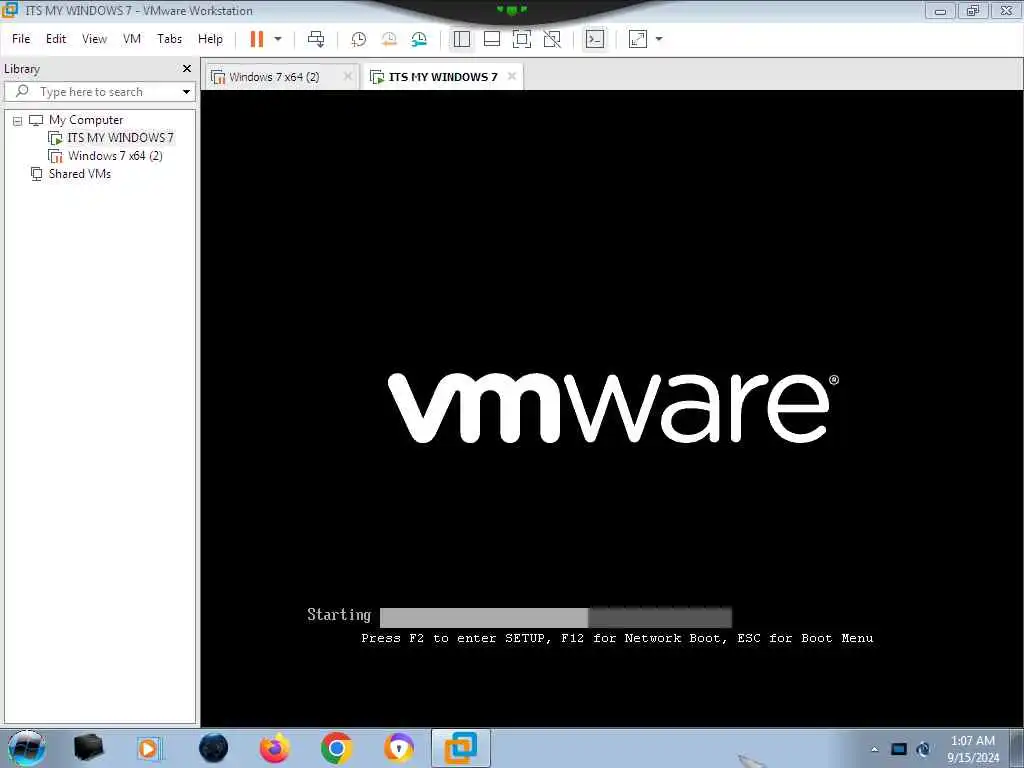This screenshot has width=1024, height=768.
Task: Toggle the console view icon
Action: 595,39
